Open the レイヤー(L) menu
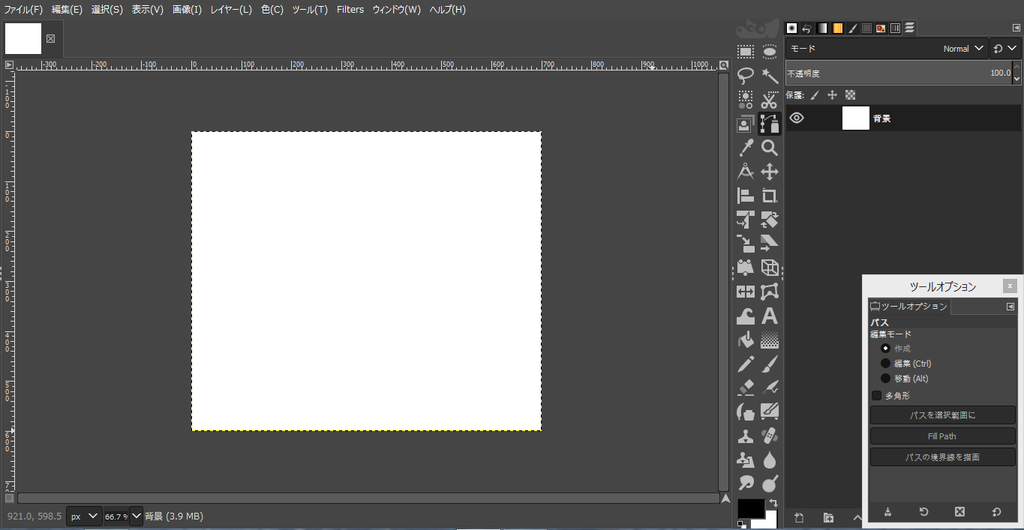The width and height of the screenshot is (1024, 530). click(x=231, y=10)
